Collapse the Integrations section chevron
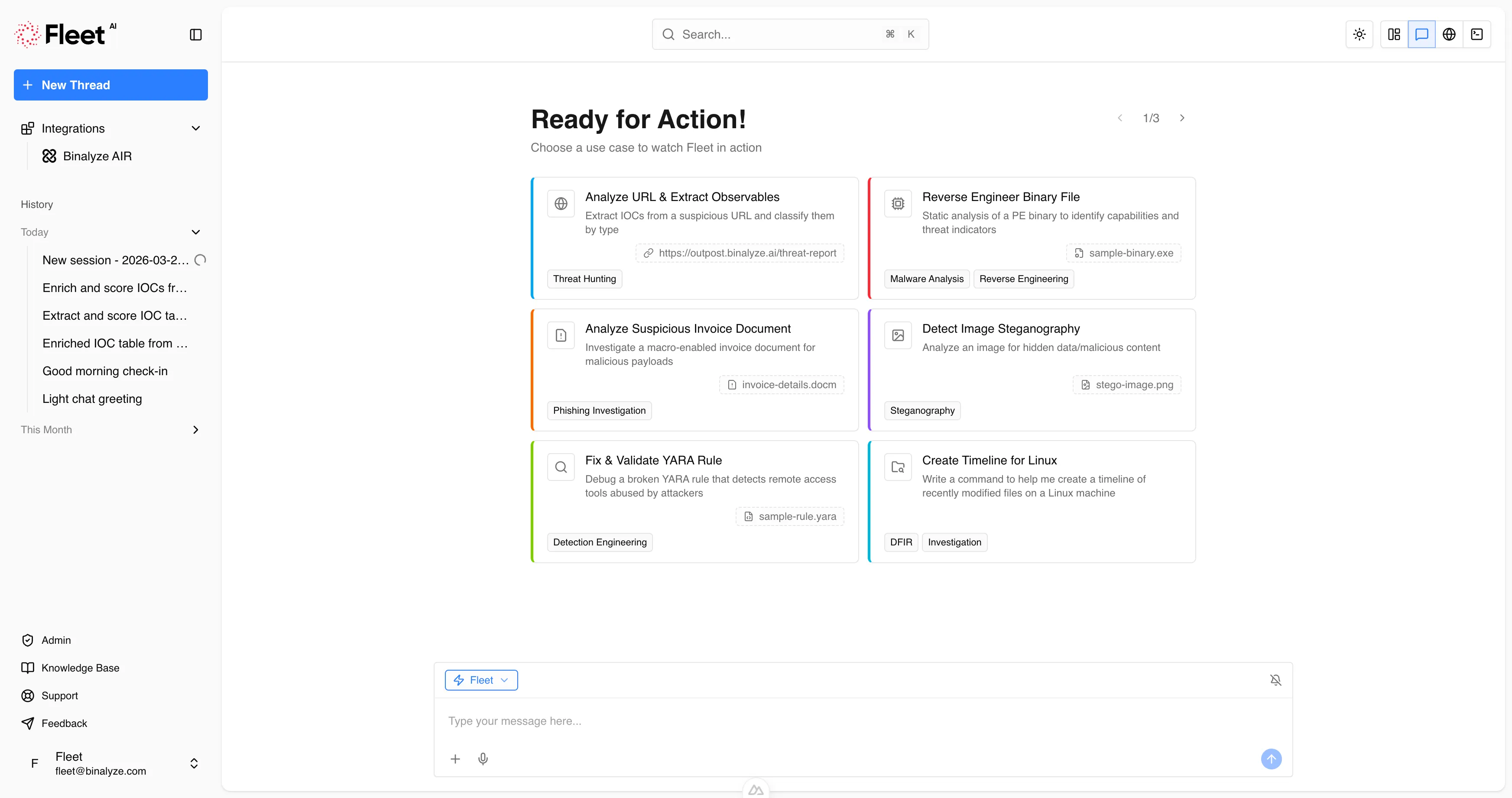The height and width of the screenshot is (798, 1512). tap(196, 129)
